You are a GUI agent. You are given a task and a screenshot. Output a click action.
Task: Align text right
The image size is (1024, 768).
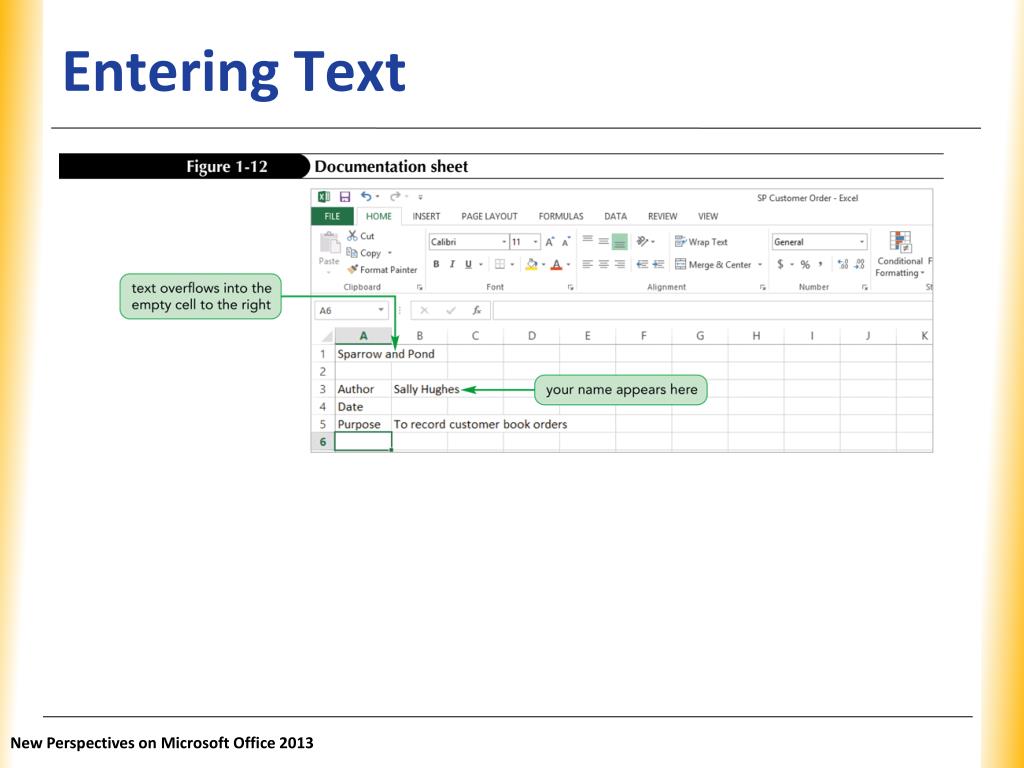[x=620, y=264]
